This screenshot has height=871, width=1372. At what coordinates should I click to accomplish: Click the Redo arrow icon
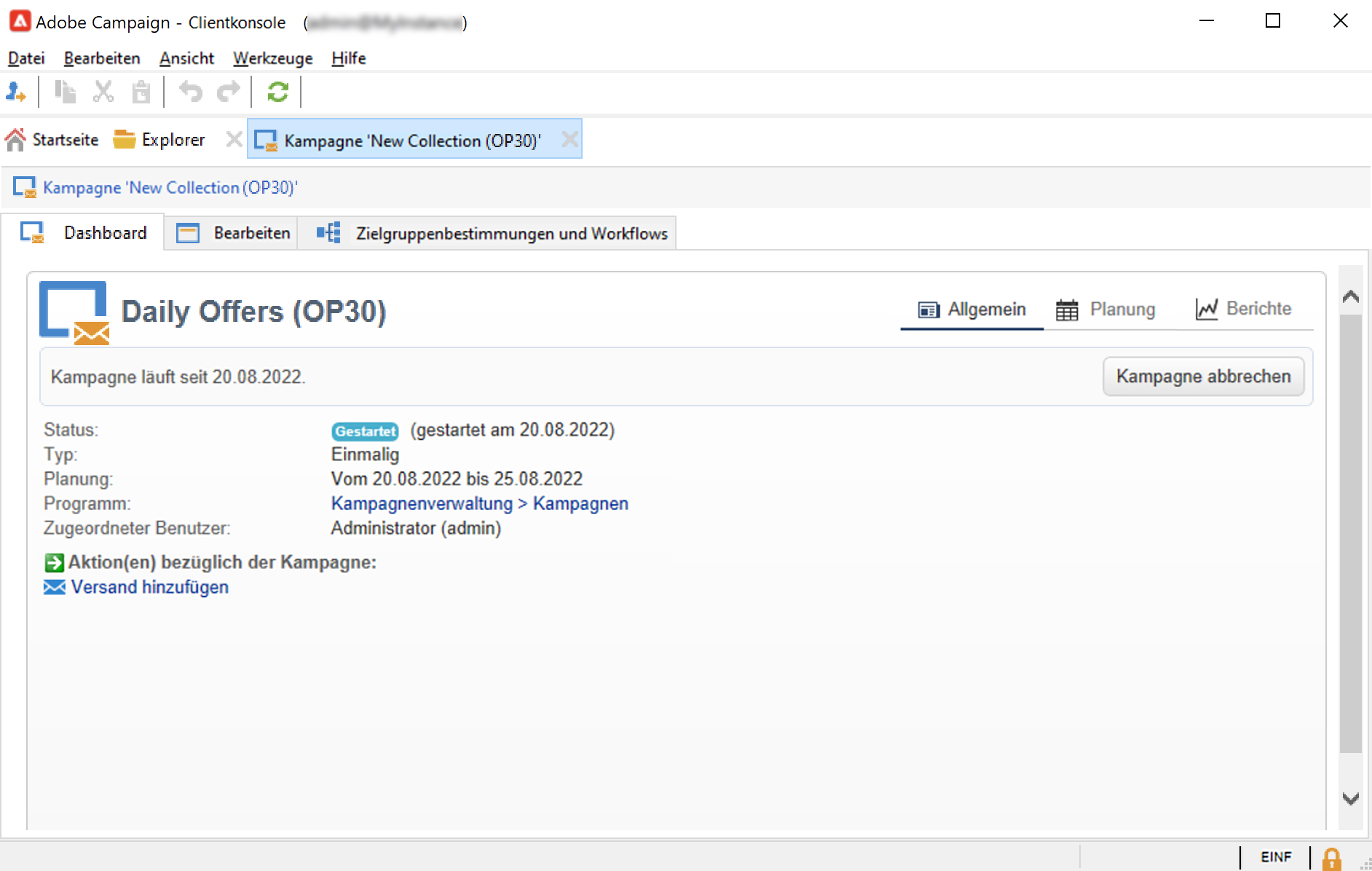229,92
